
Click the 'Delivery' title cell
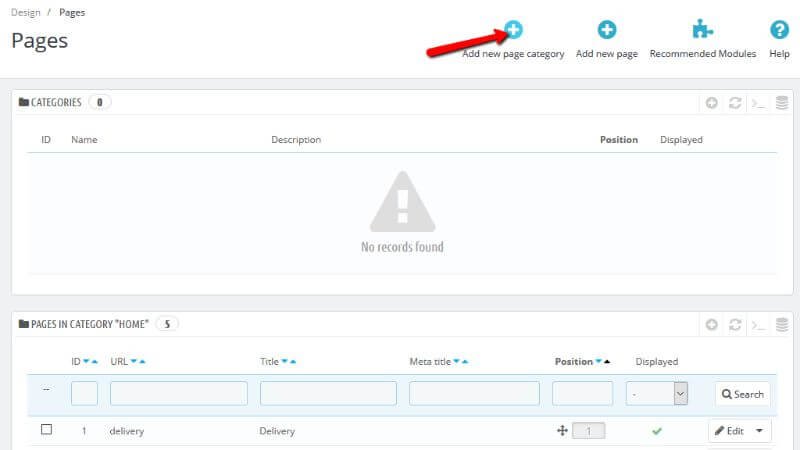277,431
